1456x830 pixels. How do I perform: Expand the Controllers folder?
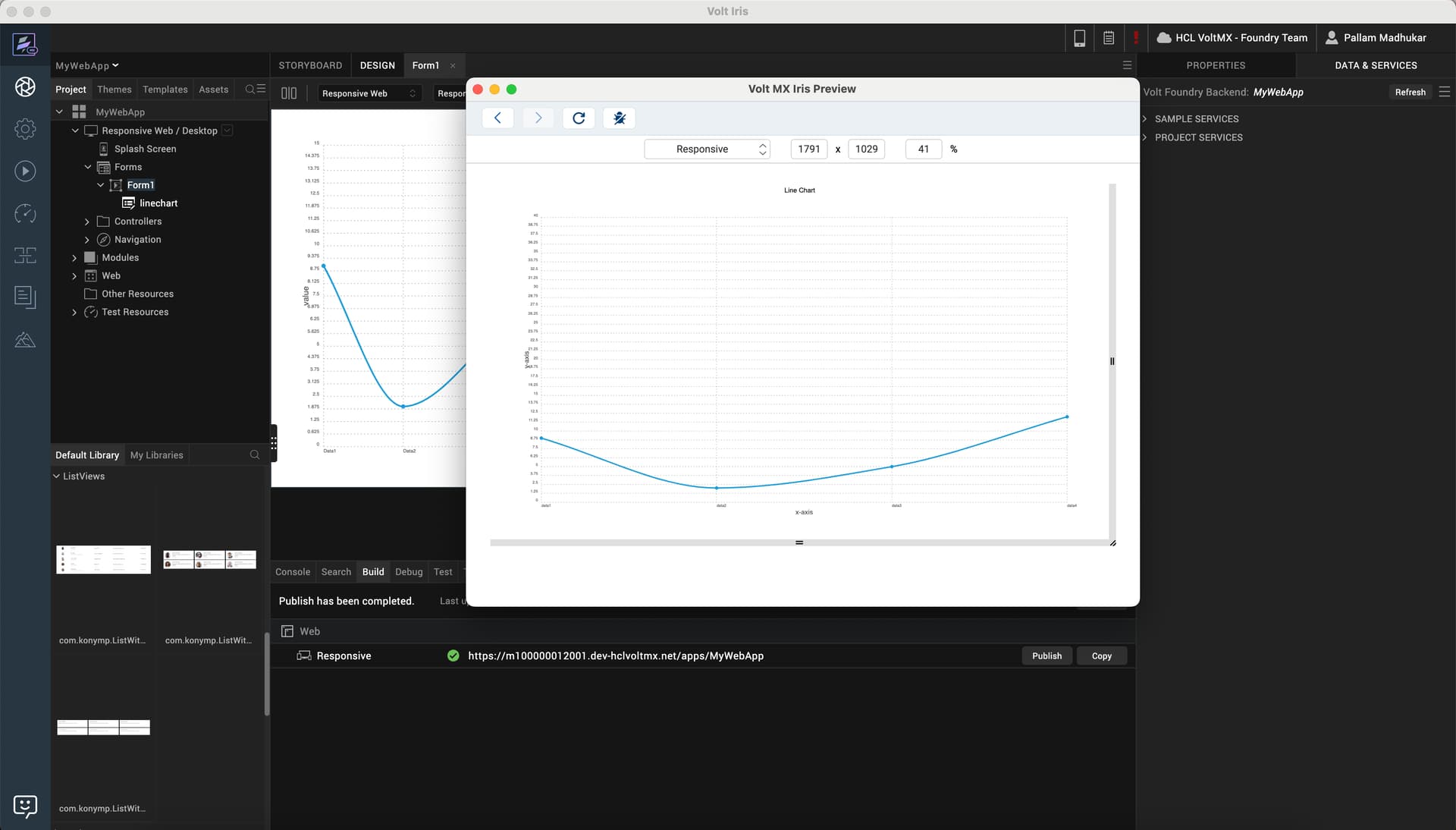[87, 222]
